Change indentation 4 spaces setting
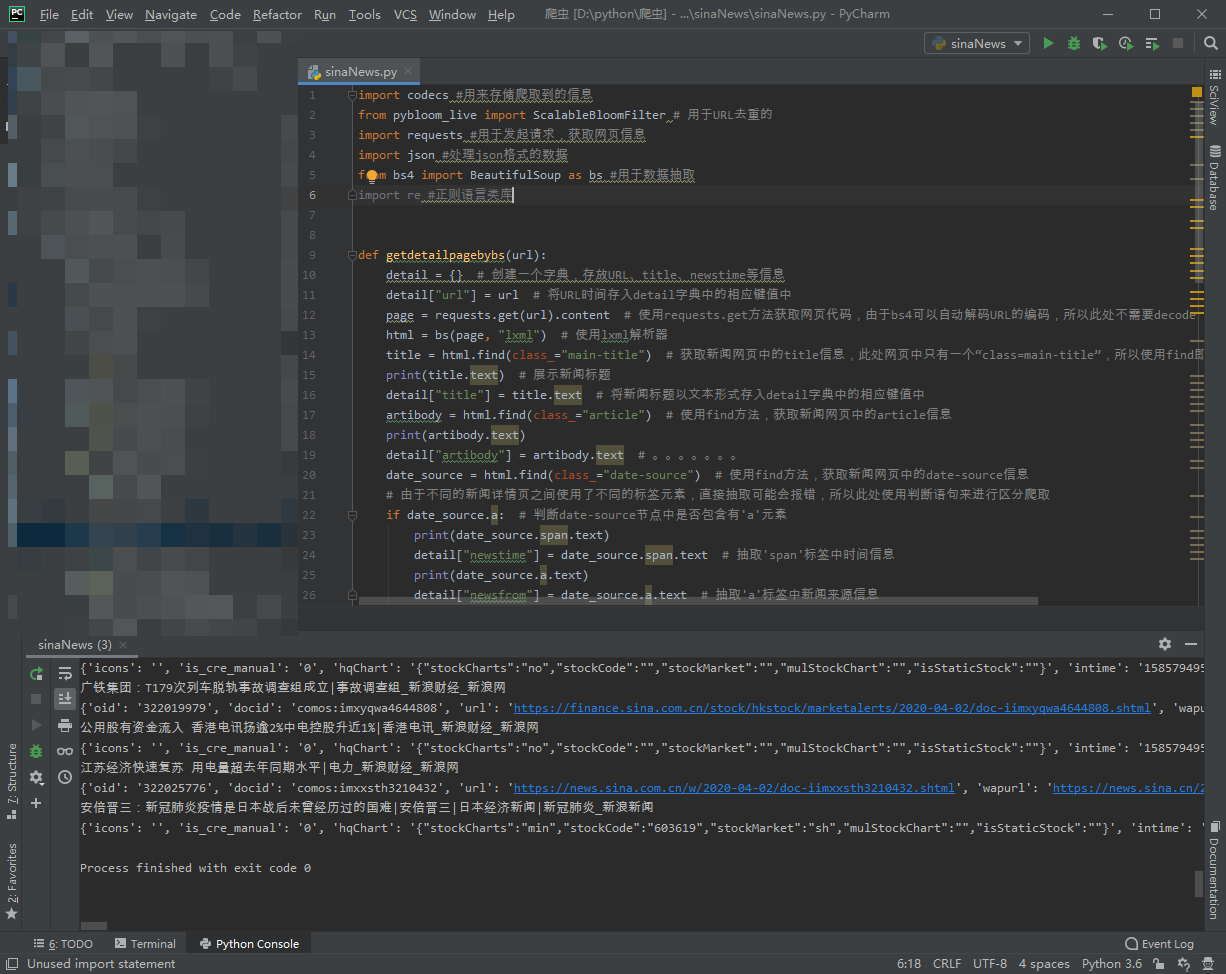This screenshot has width=1226, height=974. point(1044,964)
